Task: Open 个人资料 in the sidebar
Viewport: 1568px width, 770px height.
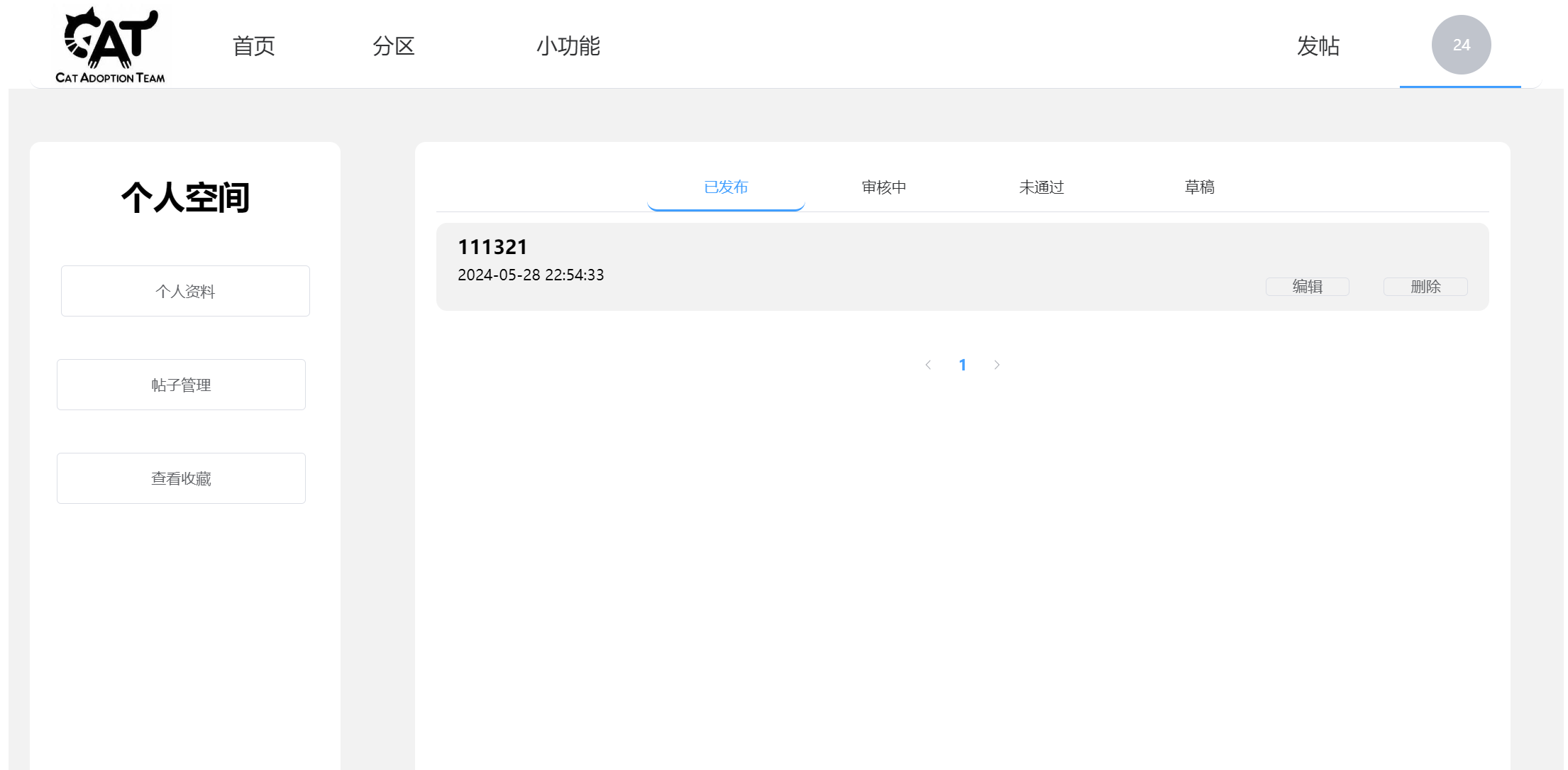Action: point(185,291)
